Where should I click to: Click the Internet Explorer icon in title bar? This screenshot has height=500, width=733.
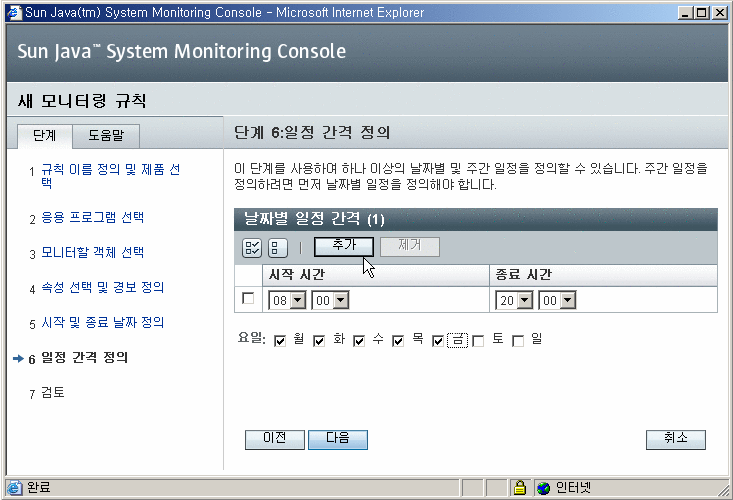coord(14,13)
